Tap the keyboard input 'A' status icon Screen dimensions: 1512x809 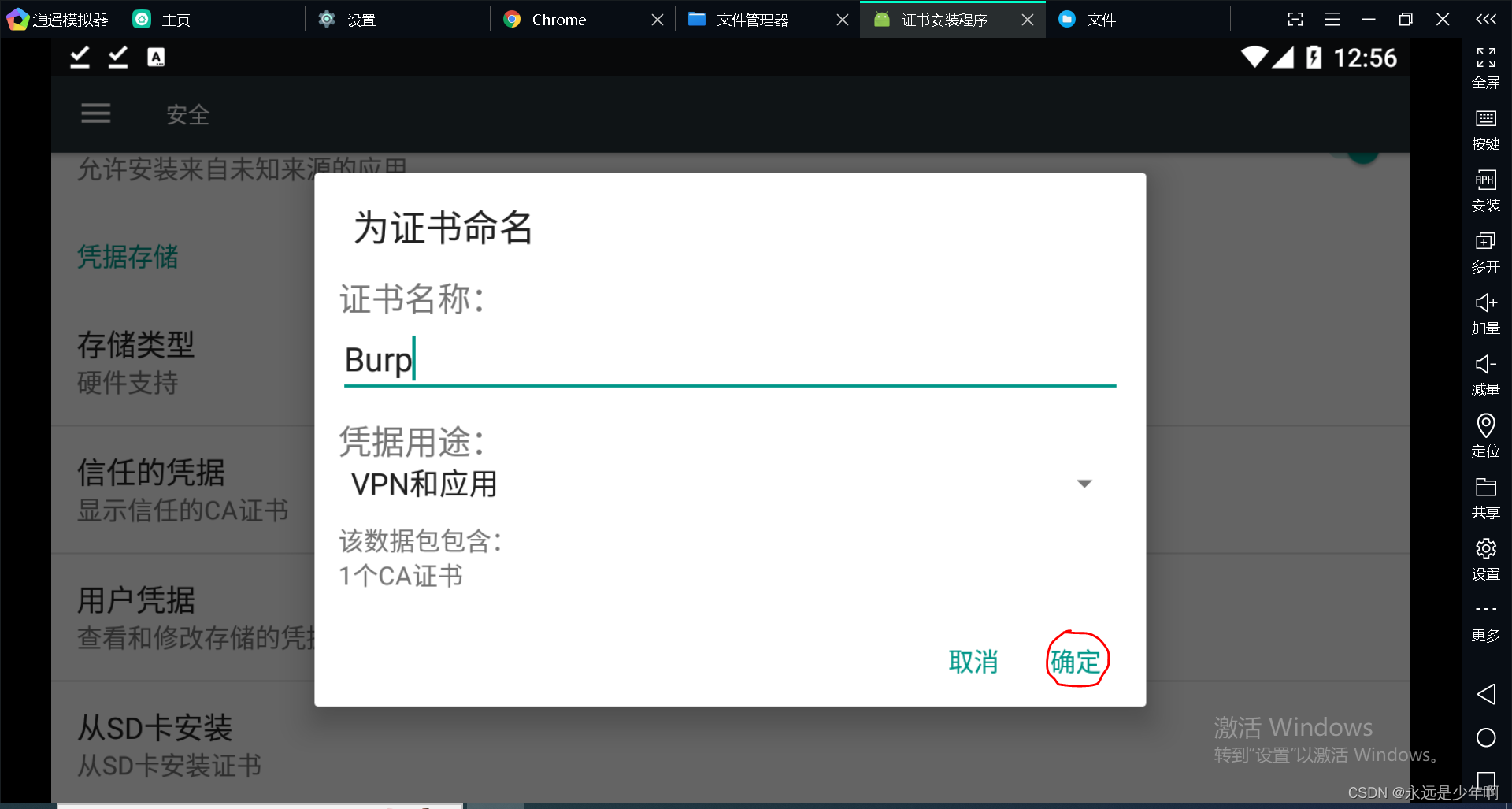156,58
